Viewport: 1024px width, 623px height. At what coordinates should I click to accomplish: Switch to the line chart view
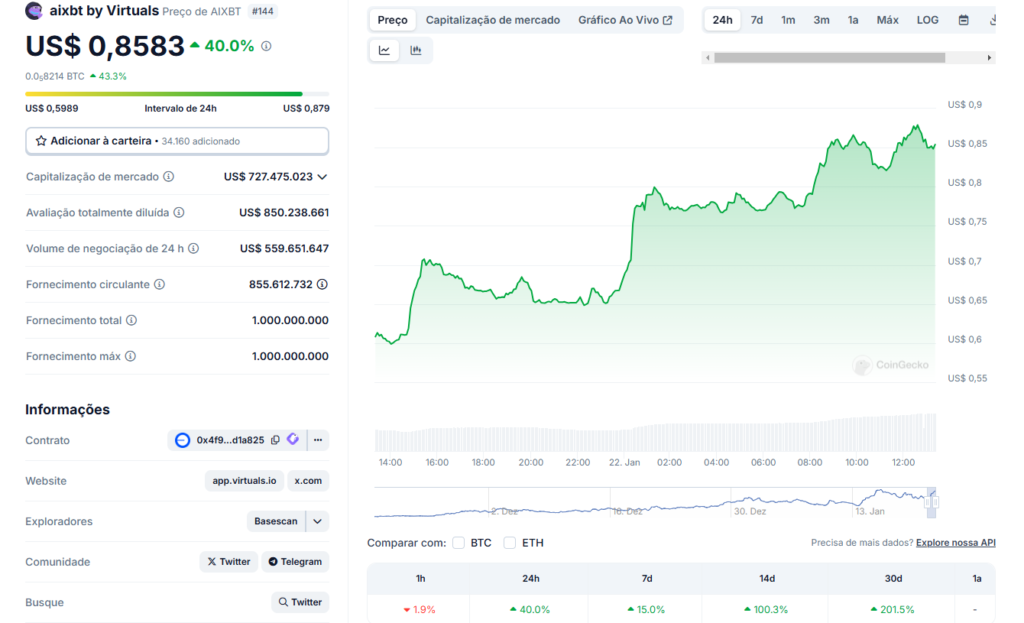384,50
